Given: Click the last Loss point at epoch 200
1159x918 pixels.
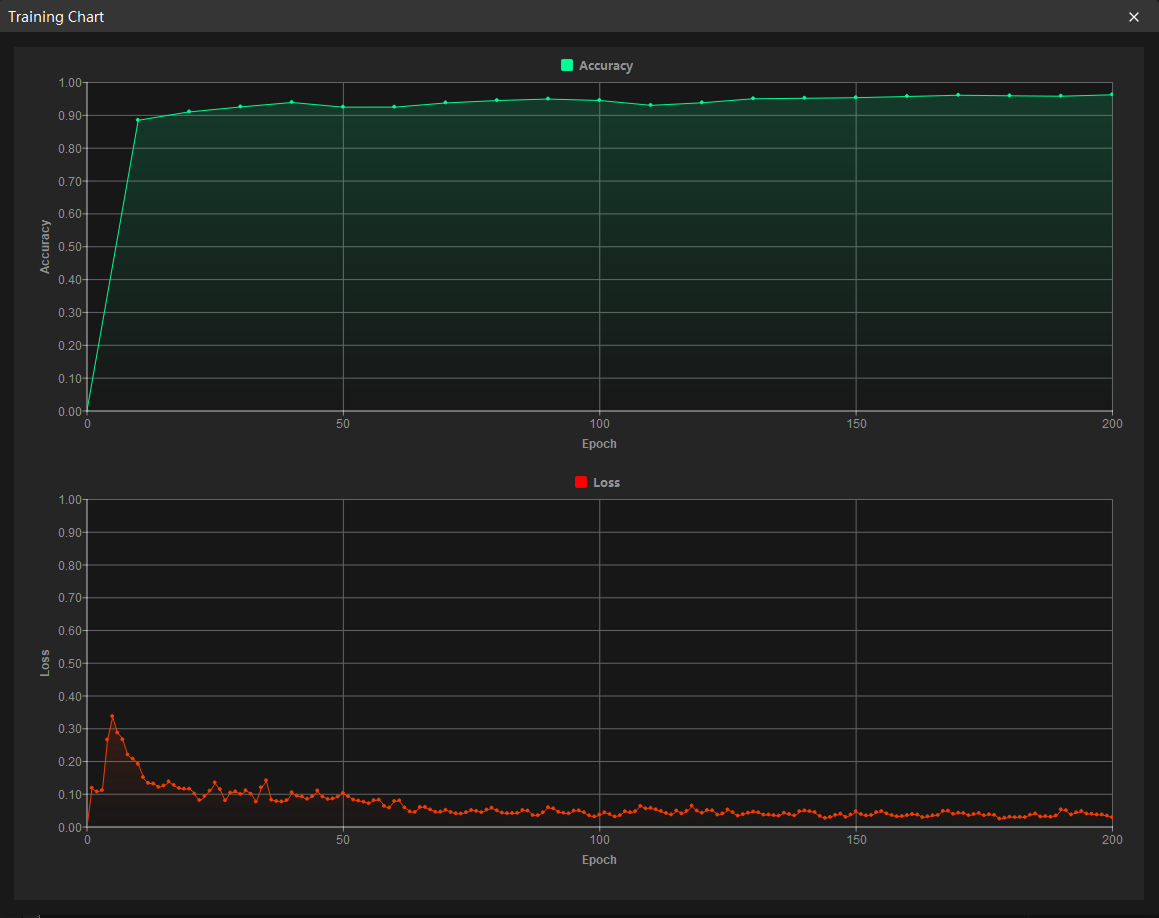Looking at the screenshot, I should pos(1112,817).
